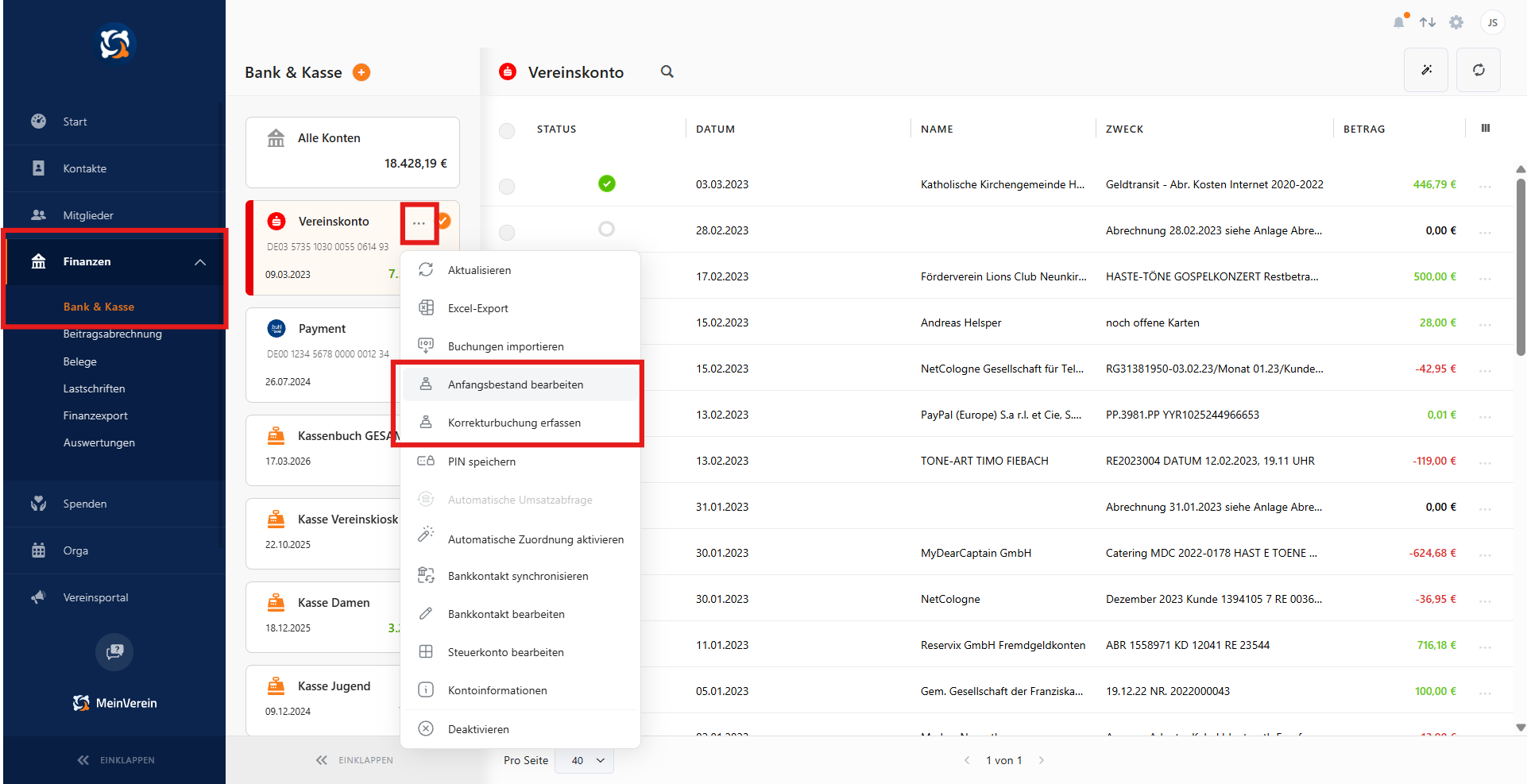The image size is (1527, 784).
Task: Toggle the select-all checkbox in table header
Action: click(x=507, y=130)
